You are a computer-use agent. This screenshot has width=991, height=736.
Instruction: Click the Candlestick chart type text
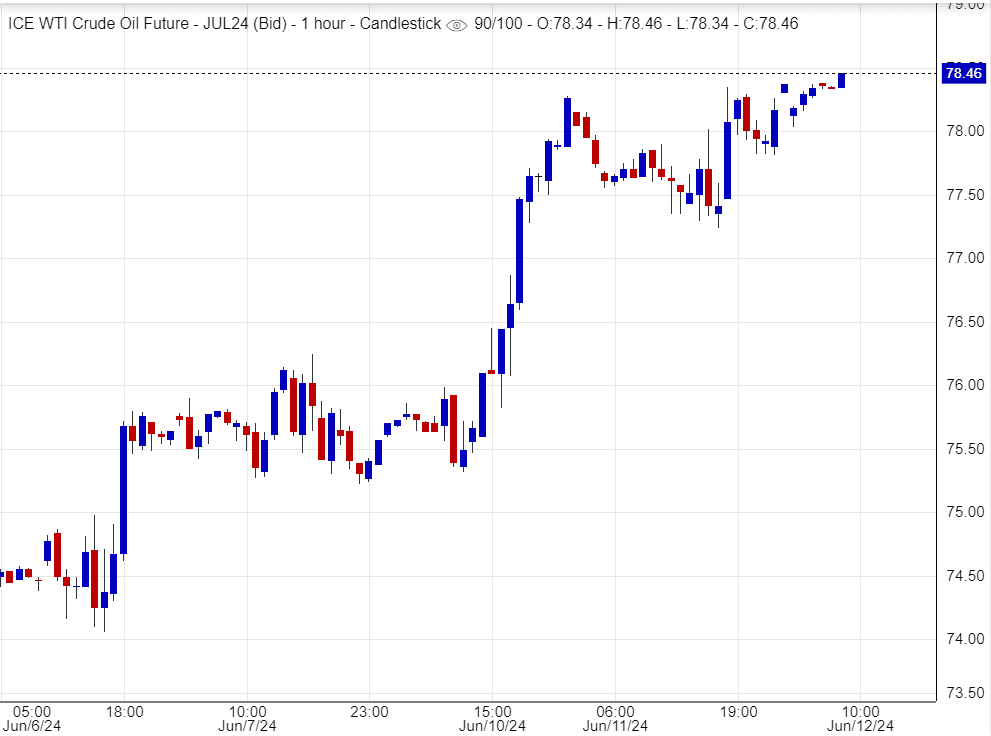[x=392, y=23]
